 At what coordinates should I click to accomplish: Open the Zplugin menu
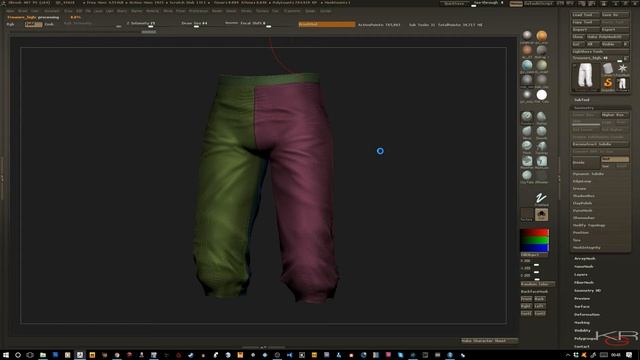click(310, 11)
